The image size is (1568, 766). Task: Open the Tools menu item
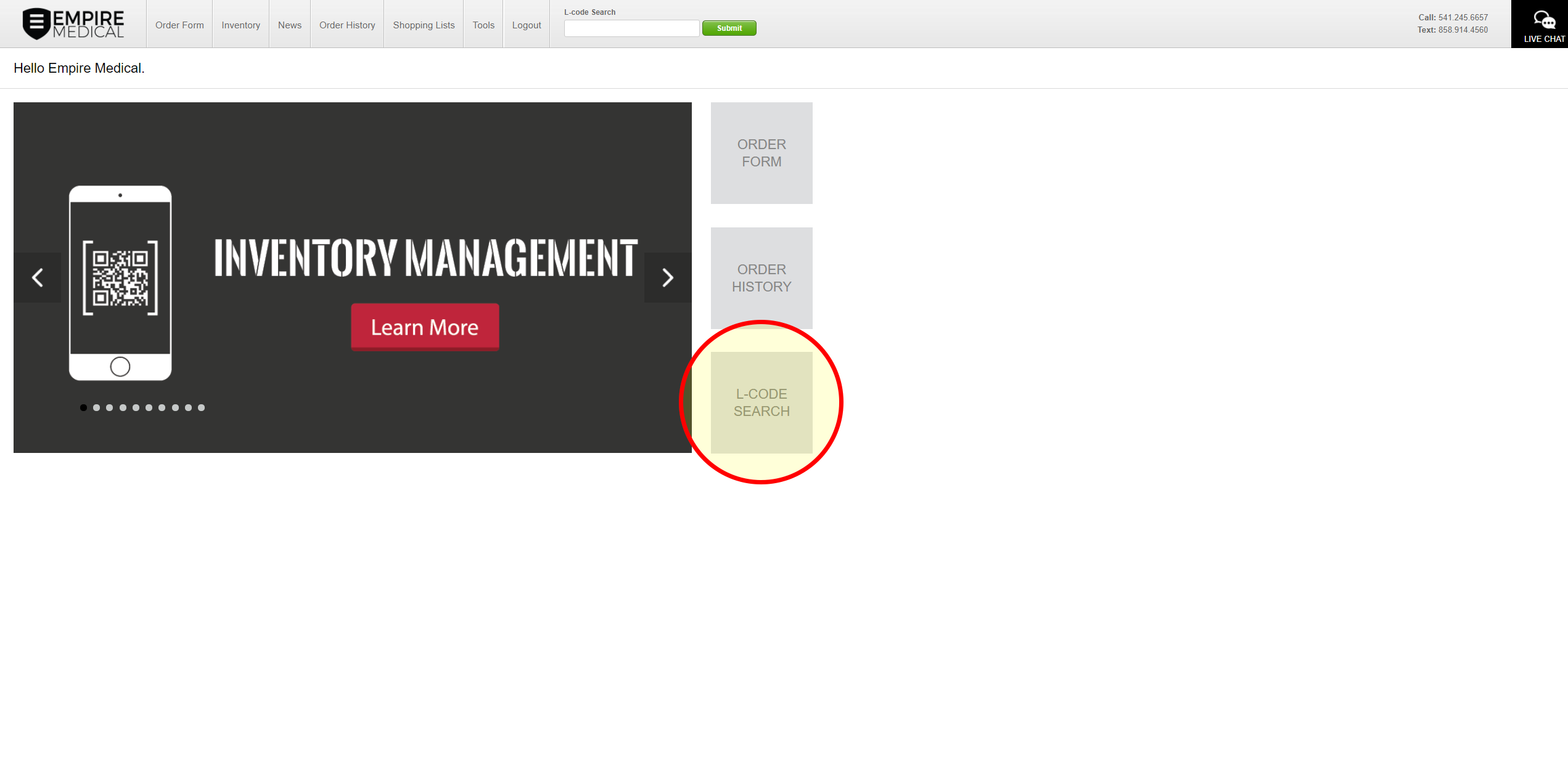coord(483,25)
